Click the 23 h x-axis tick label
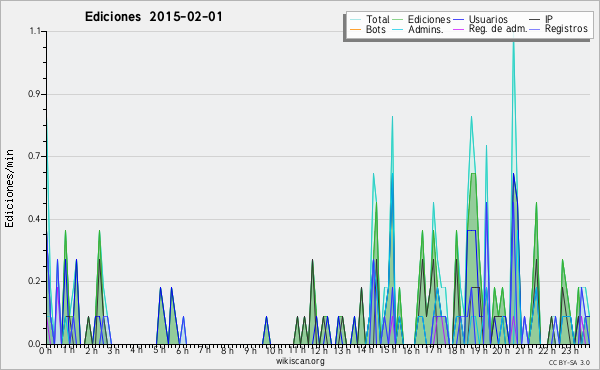Image resolution: width=600 pixels, height=370 pixels. [570, 351]
